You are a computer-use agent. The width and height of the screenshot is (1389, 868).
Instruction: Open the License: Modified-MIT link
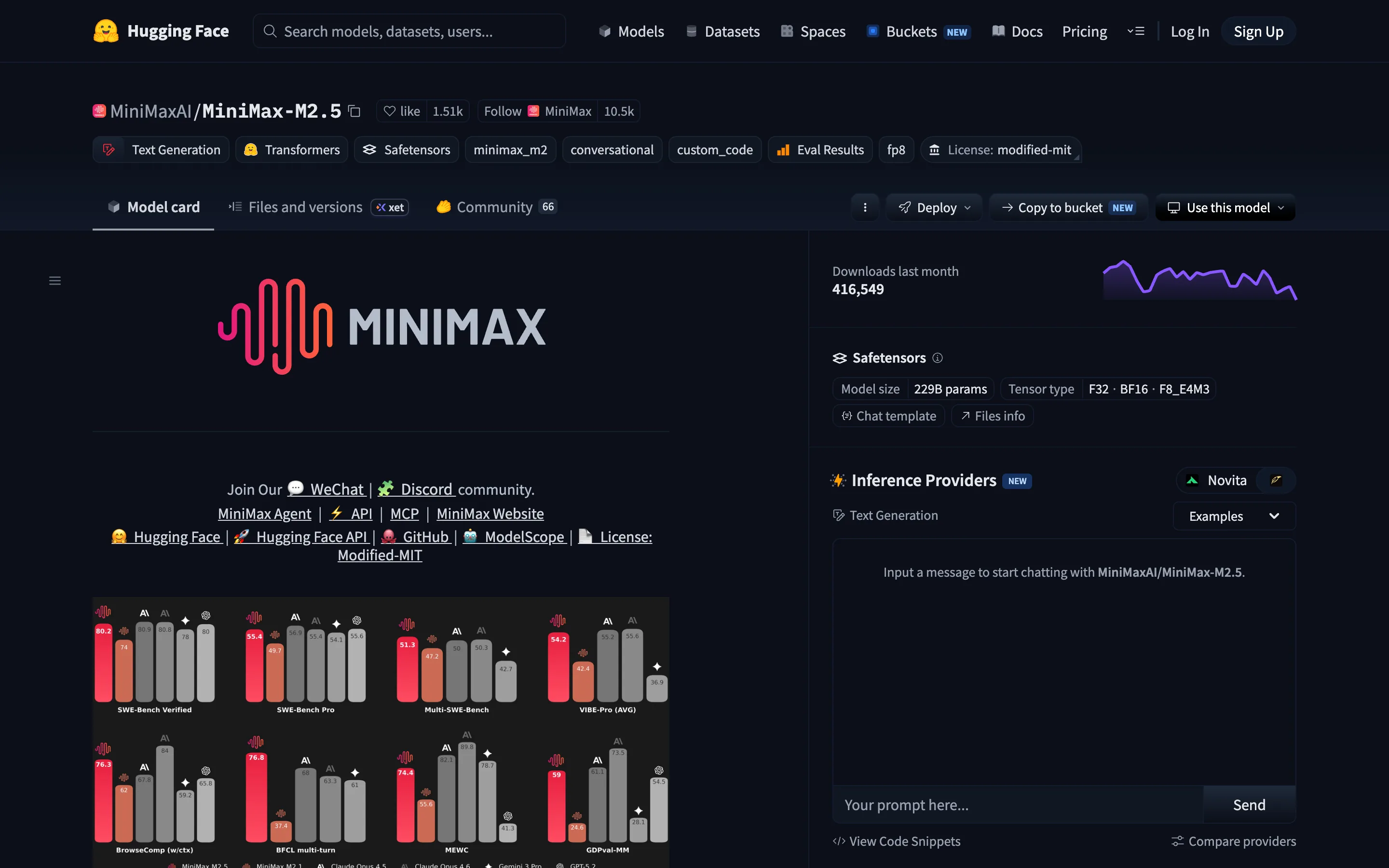615,536
